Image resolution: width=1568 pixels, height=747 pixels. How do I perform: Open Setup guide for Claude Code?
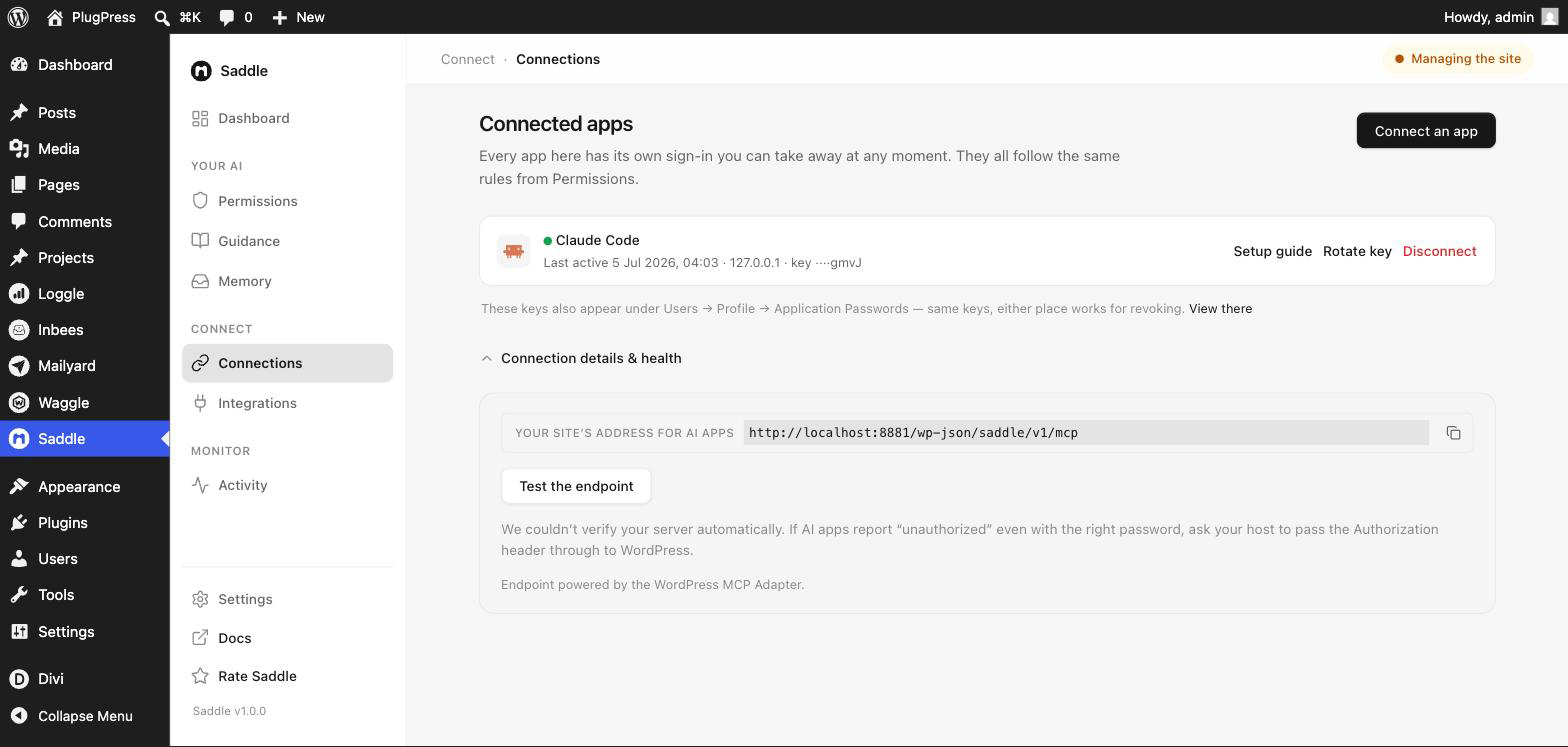[x=1272, y=251]
